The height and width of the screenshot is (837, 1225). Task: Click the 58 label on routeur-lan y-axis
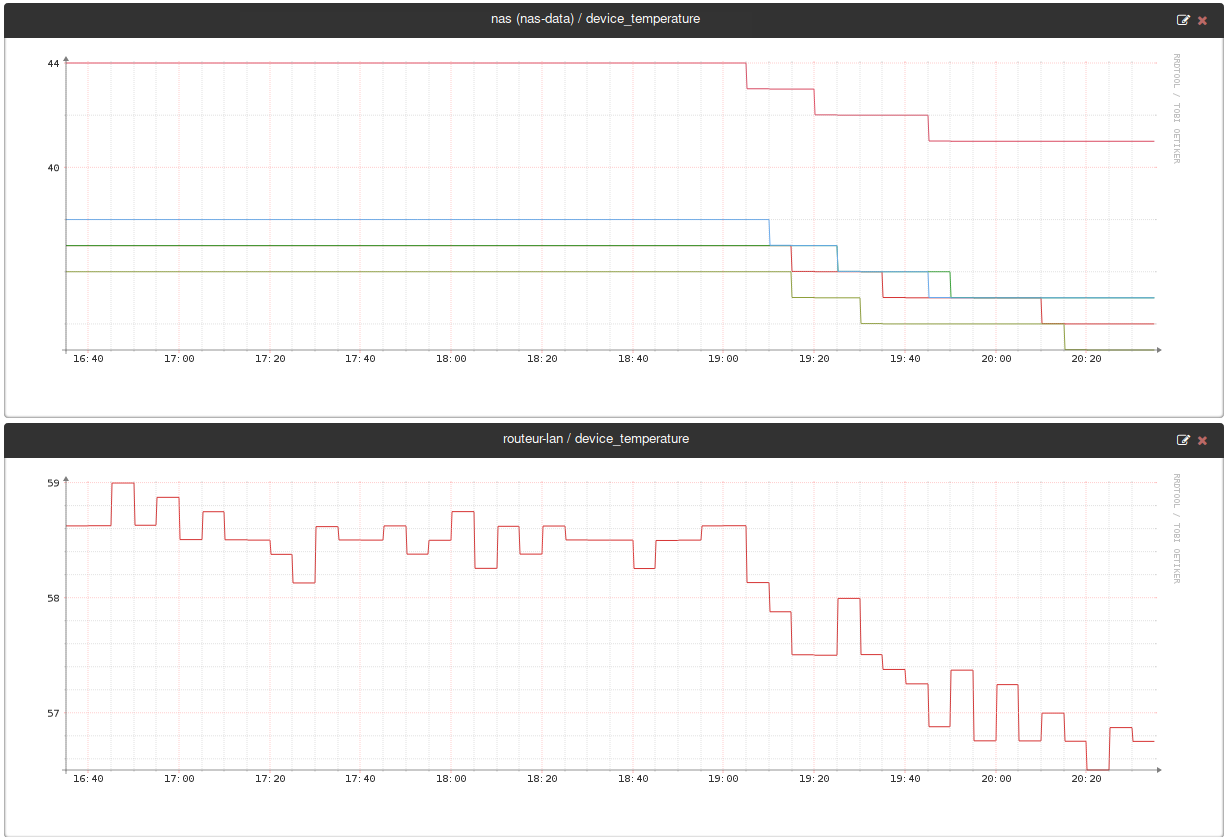point(53,598)
